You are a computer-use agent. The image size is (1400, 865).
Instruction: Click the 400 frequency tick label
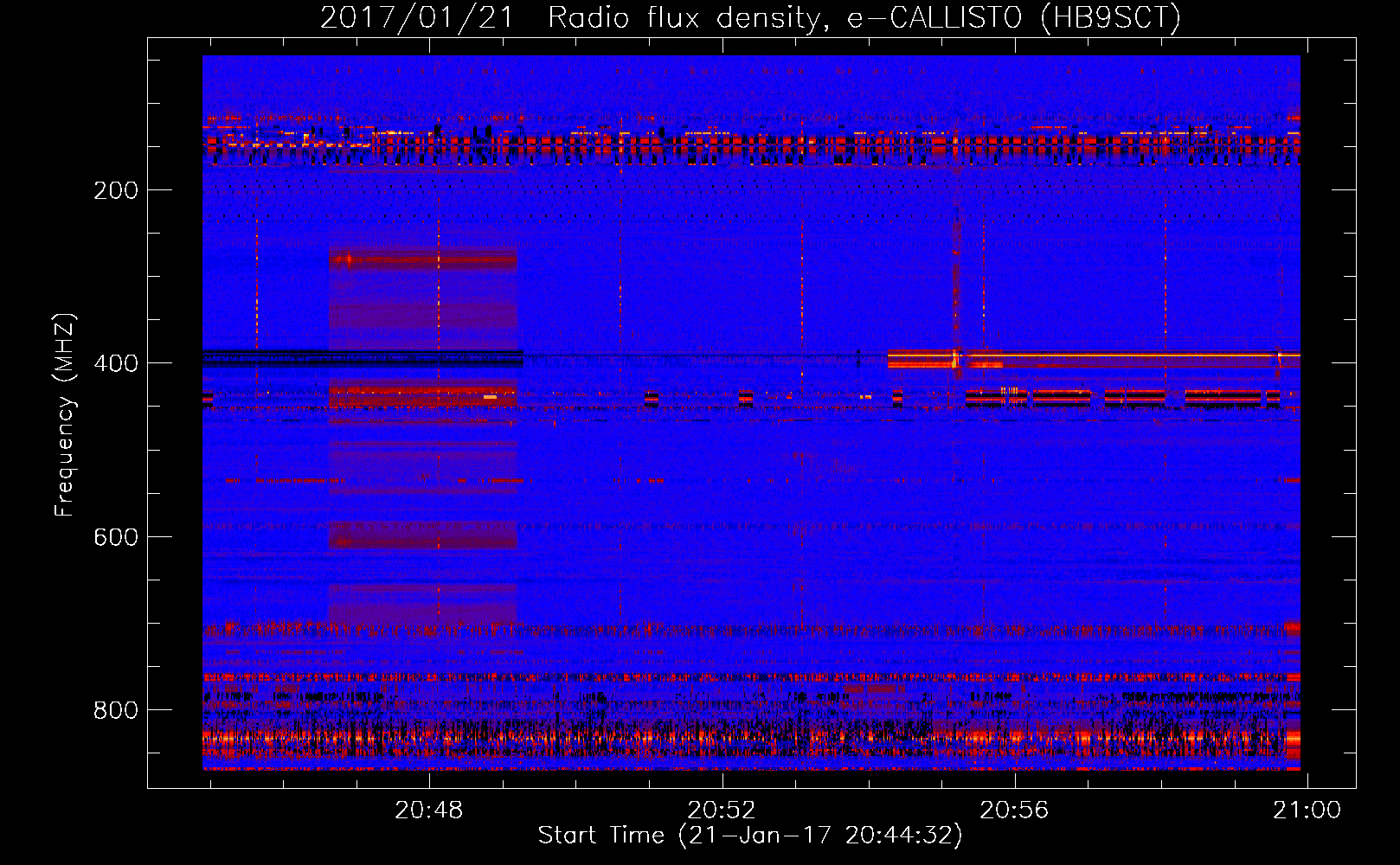pos(116,363)
